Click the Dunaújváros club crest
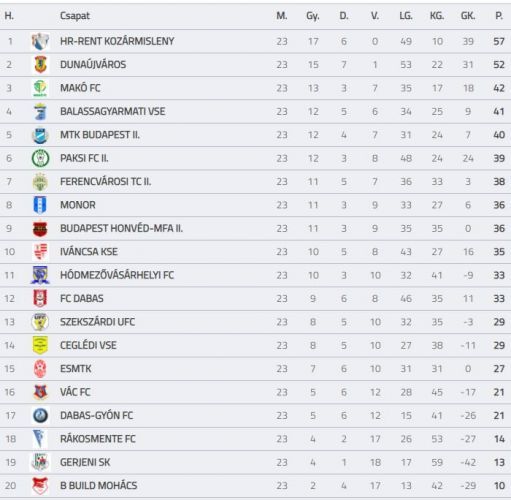Image resolution: width=511 pixels, height=500 pixels. click(x=40, y=65)
